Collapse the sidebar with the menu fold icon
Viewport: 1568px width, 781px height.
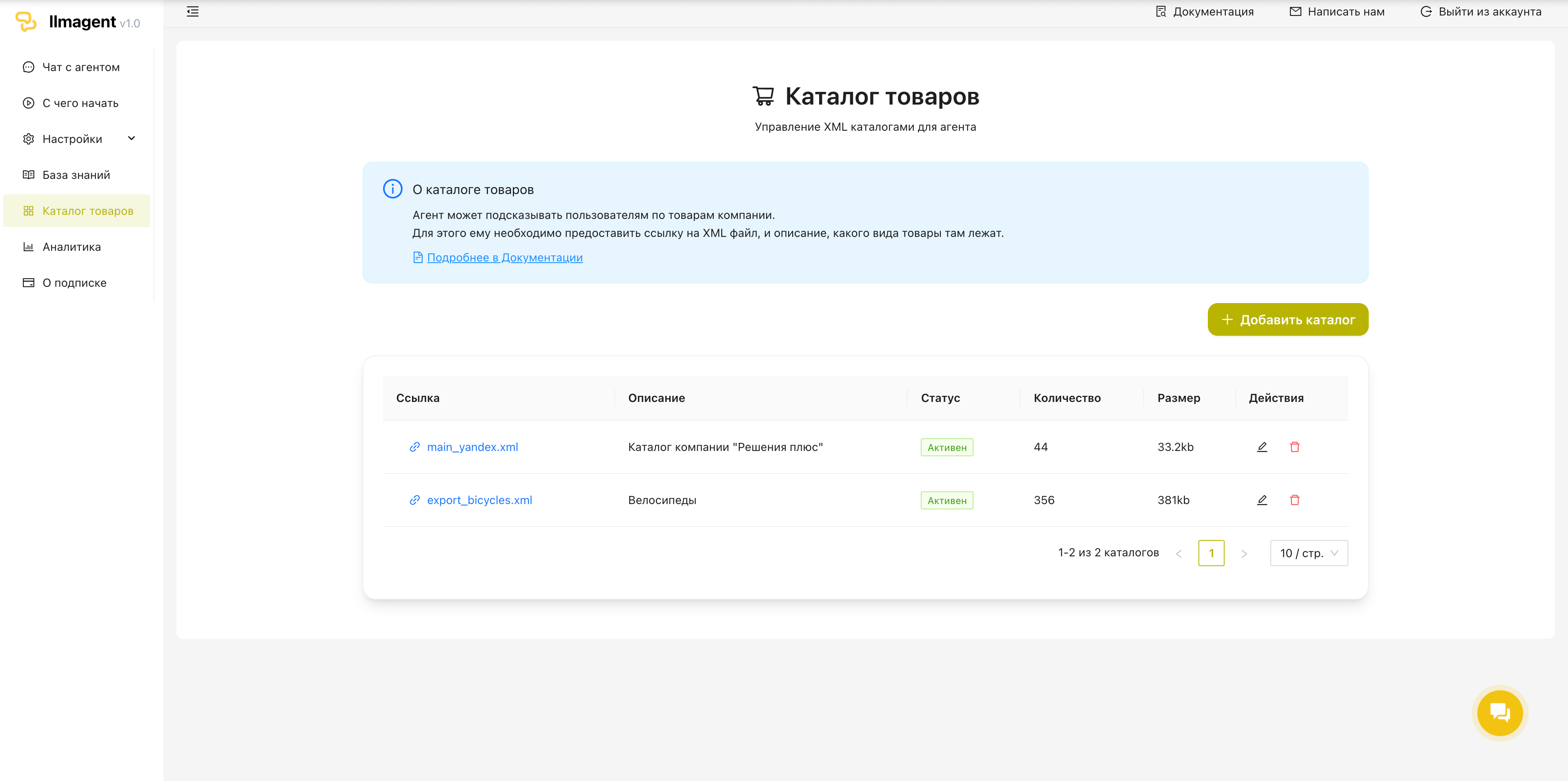192,11
